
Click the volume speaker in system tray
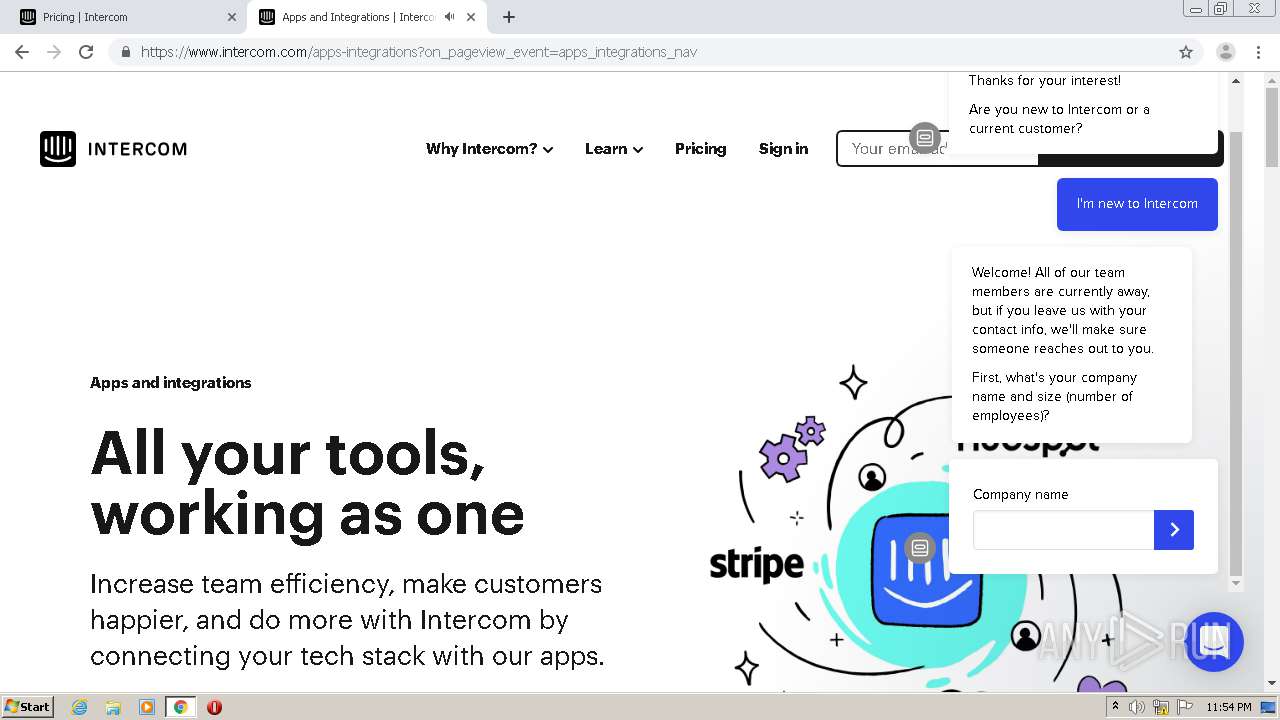(x=1137, y=707)
